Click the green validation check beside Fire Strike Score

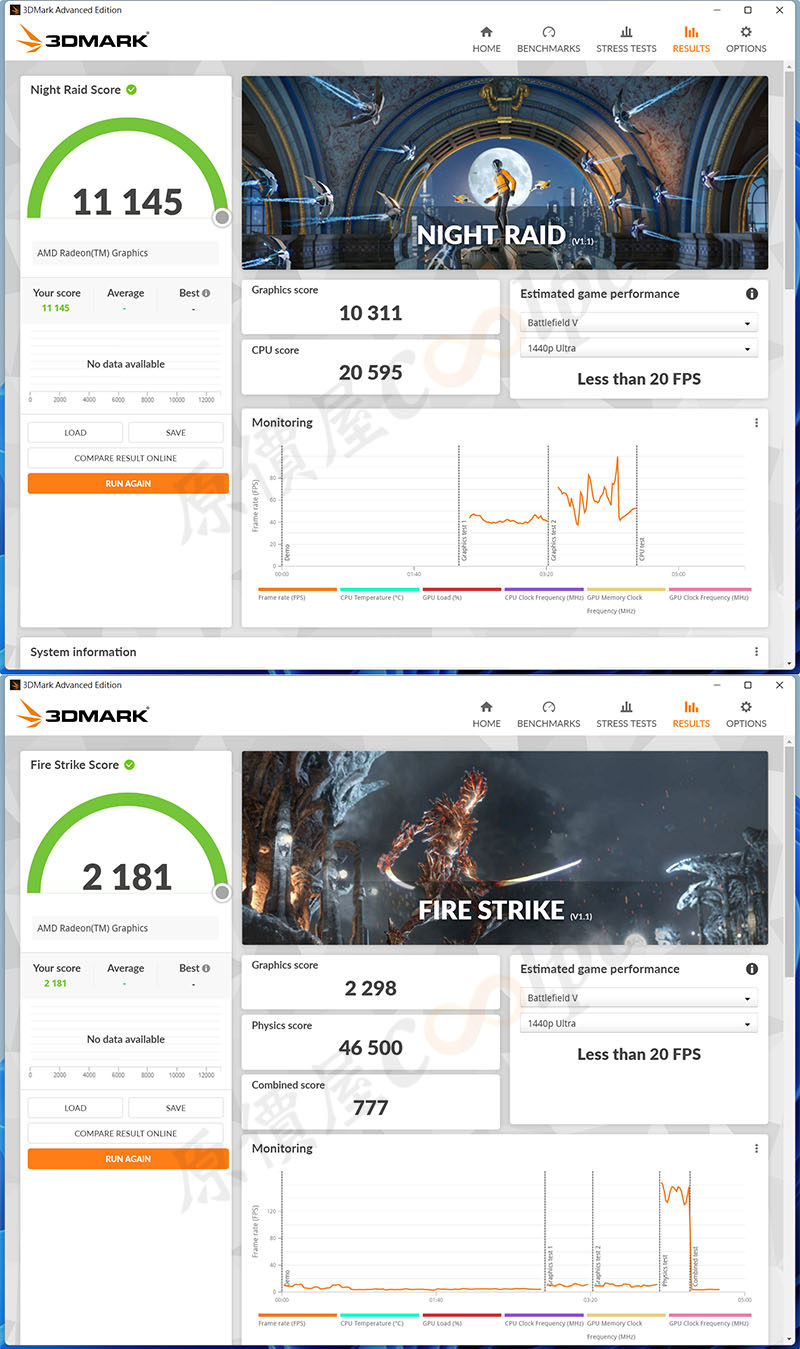tap(129, 765)
